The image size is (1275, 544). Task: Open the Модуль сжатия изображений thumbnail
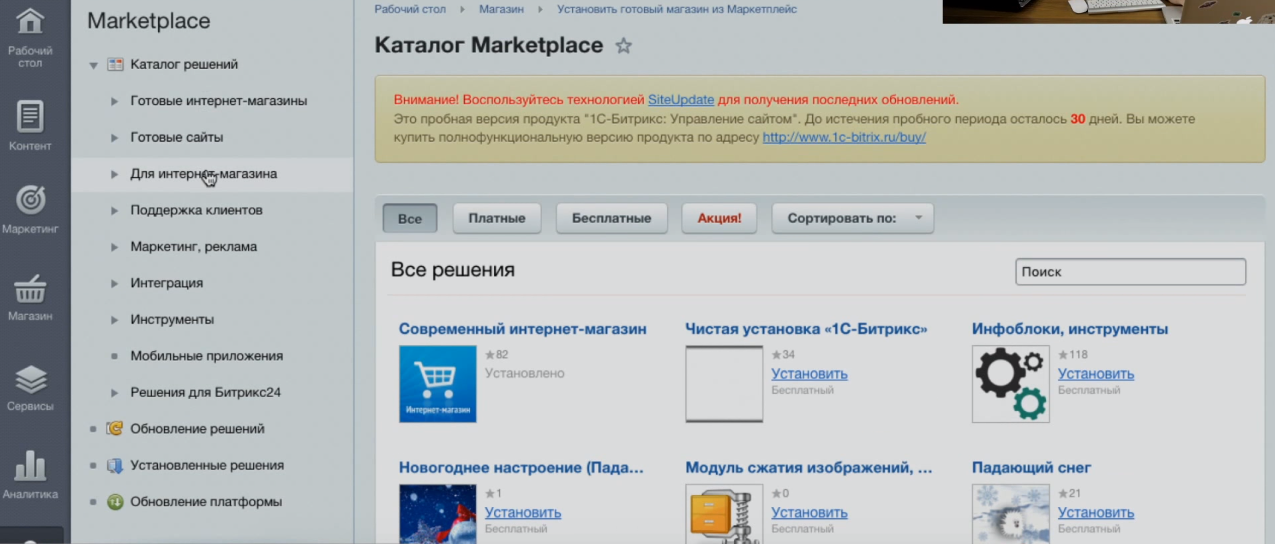point(724,514)
